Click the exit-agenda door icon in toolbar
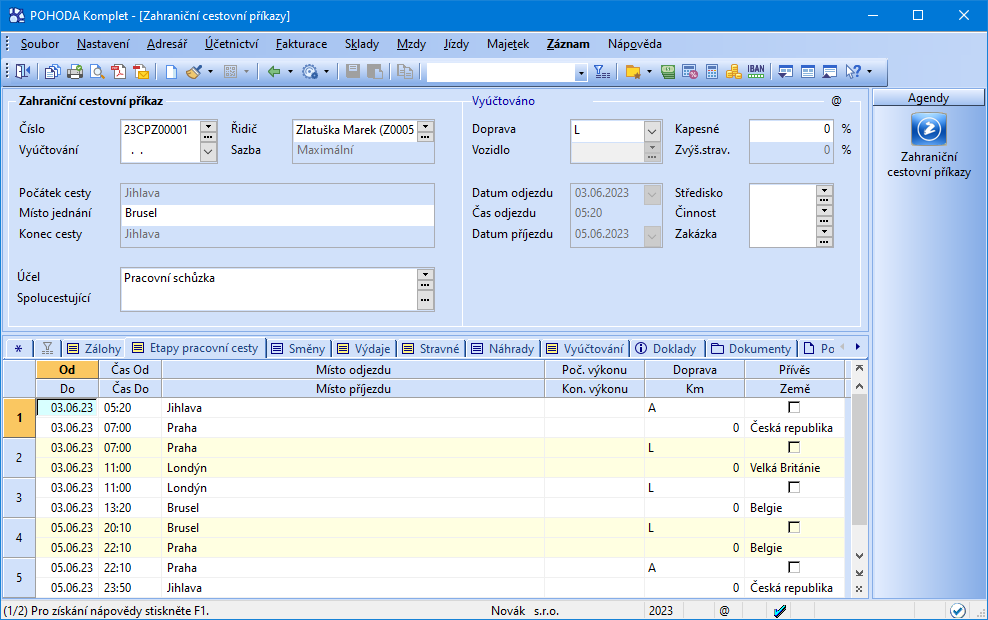The image size is (988, 620). [23, 71]
